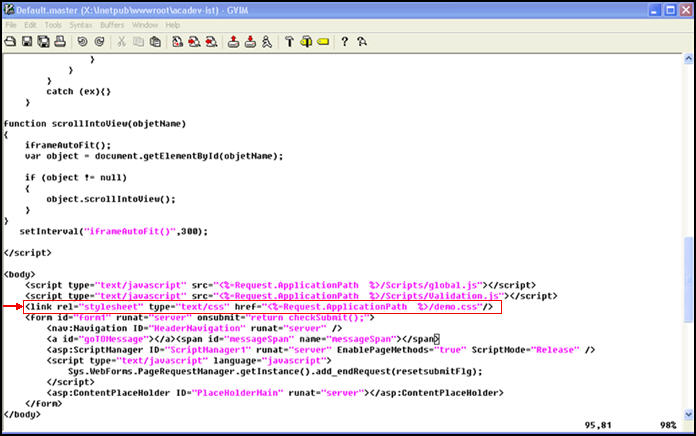Open Find and Replace toolbar icon
The width and height of the screenshot is (696, 436).
tap(176, 42)
